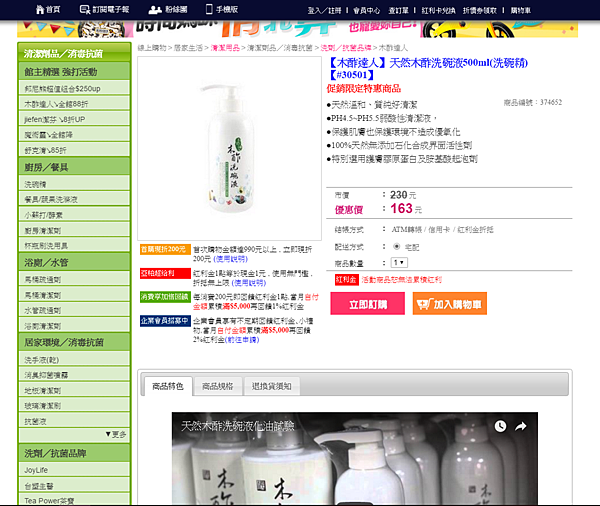The image size is (600, 506).
Task: Open sidebar category 抗菌液
Action: (x=74, y=421)
